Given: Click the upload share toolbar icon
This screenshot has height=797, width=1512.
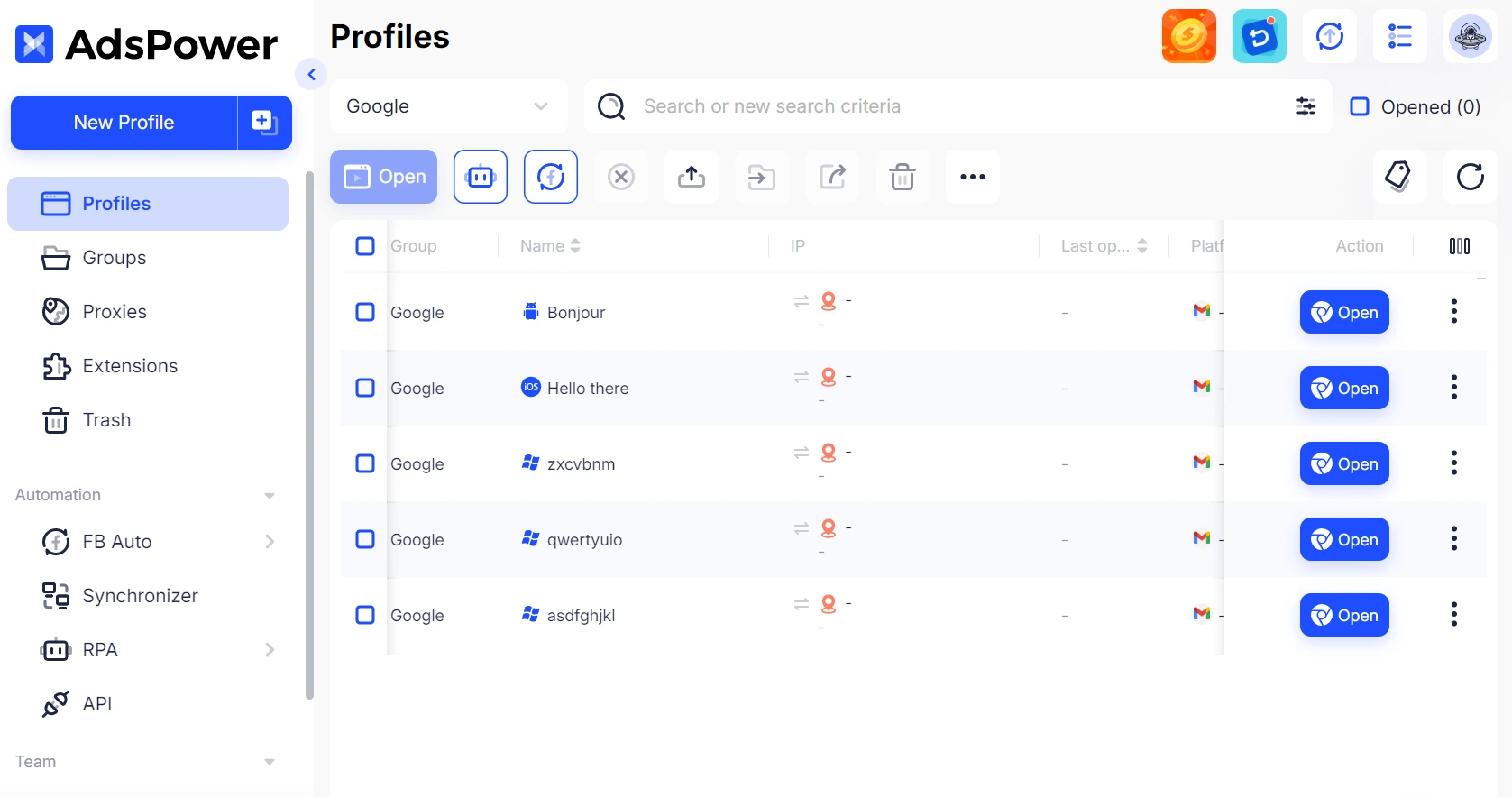Looking at the screenshot, I should [692, 177].
